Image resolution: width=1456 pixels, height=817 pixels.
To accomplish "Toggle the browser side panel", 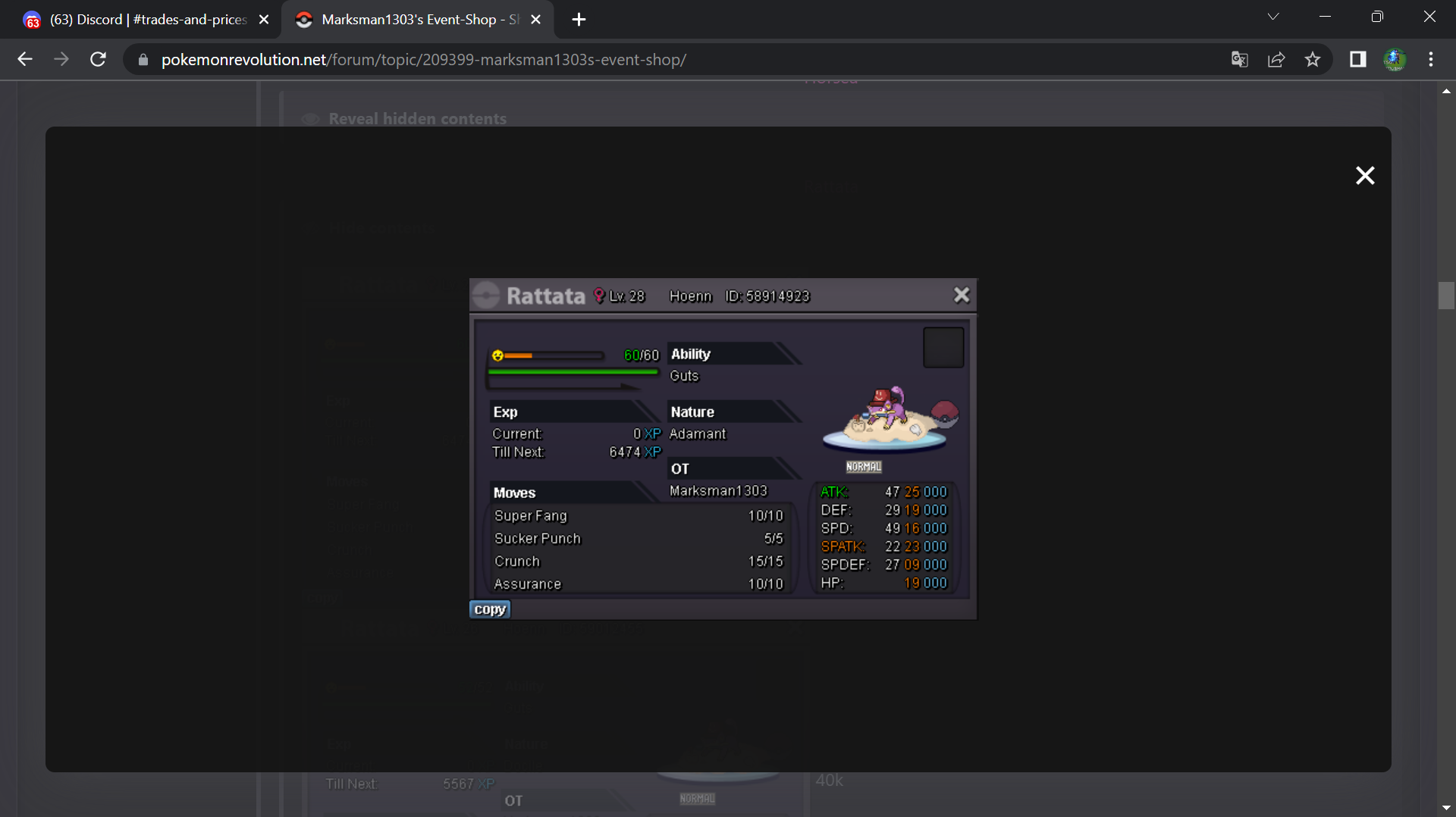I will click(1357, 59).
